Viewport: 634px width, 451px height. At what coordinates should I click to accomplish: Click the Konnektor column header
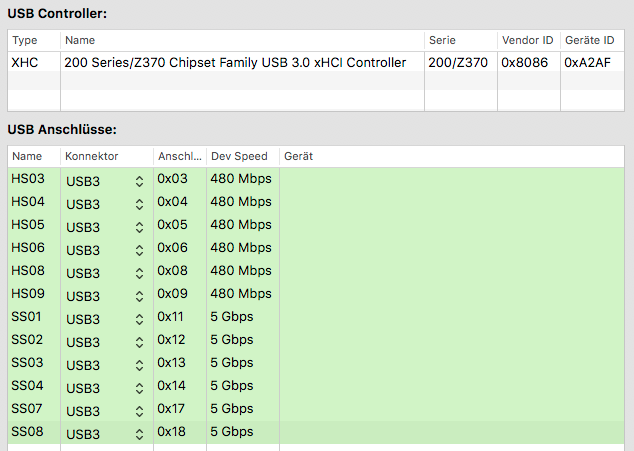pyautogui.click(x=105, y=157)
